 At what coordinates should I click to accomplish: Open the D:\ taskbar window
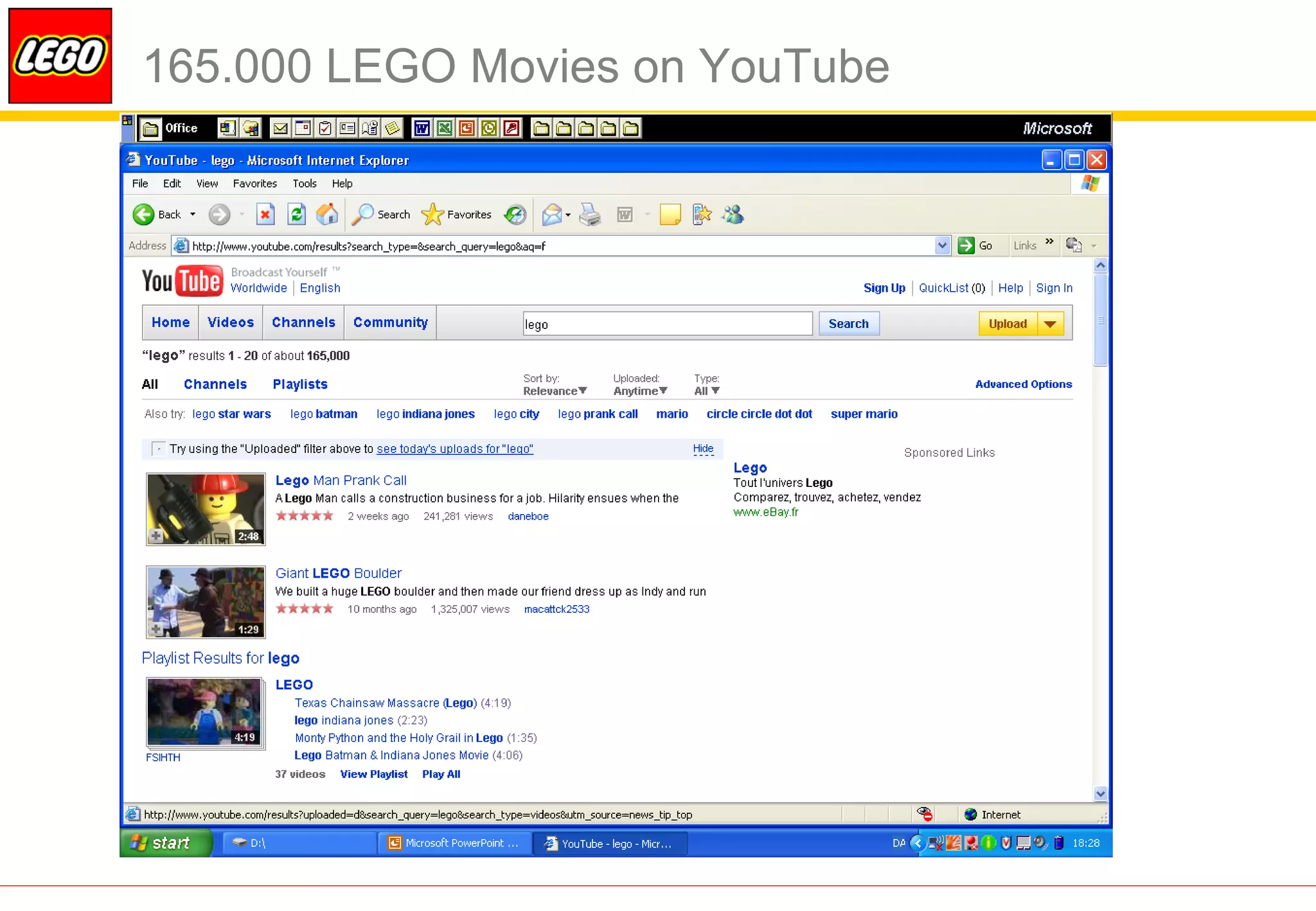click(299, 843)
